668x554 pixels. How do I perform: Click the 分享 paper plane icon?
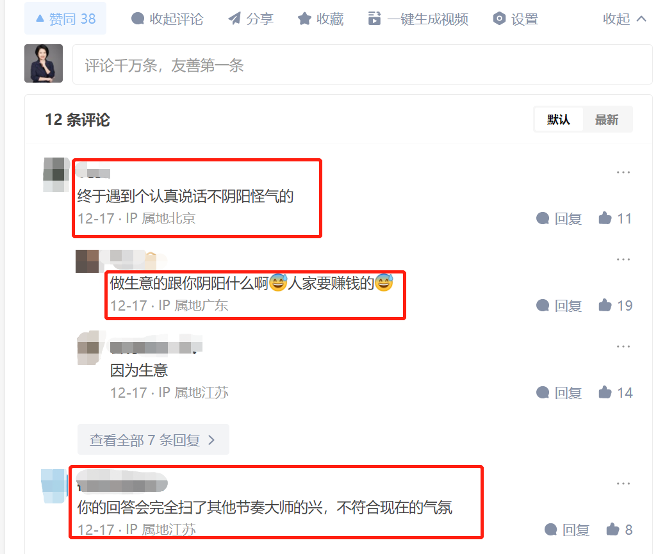point(235,19)
